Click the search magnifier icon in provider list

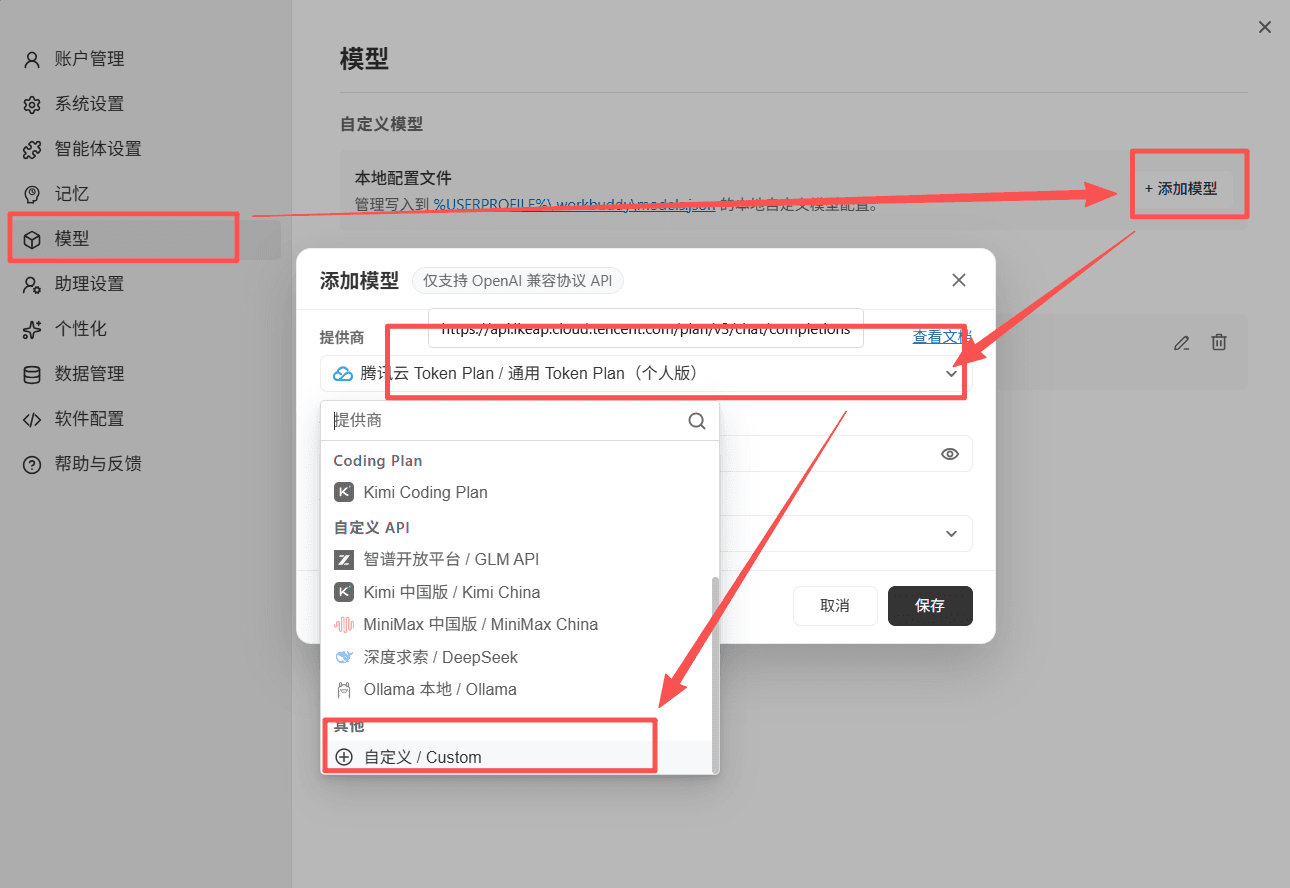tap(697, 421)
